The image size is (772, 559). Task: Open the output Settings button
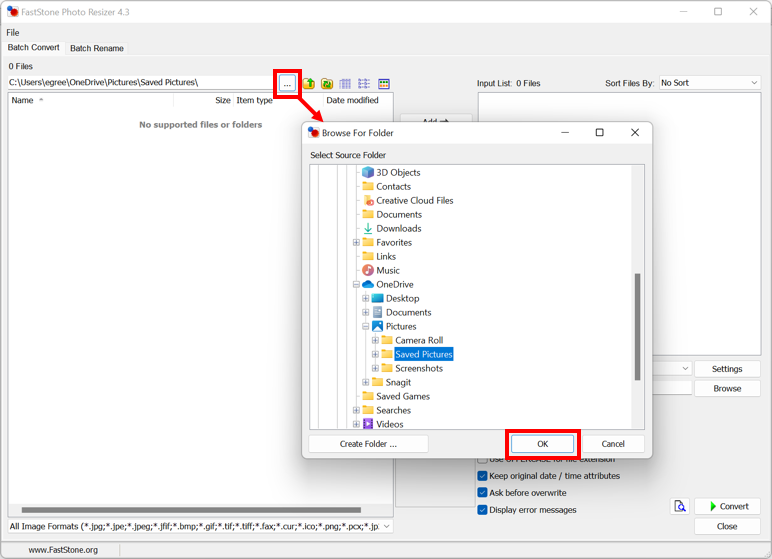tap(727, 369)
